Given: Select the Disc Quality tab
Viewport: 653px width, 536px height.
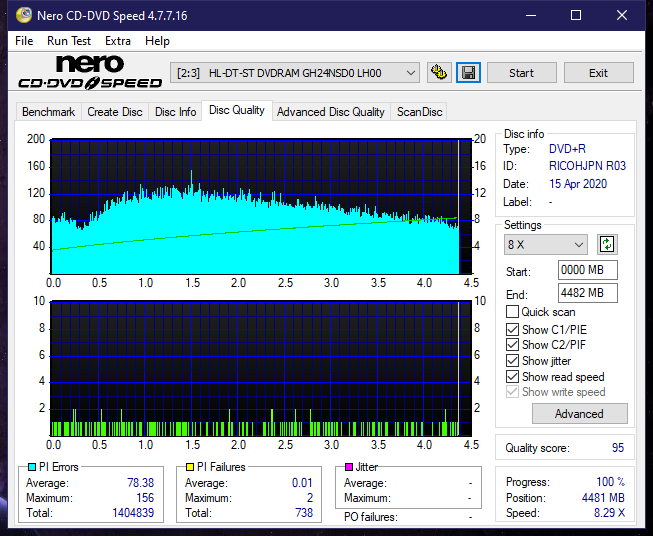Looking at the screenshot, I should click(237, 110).
